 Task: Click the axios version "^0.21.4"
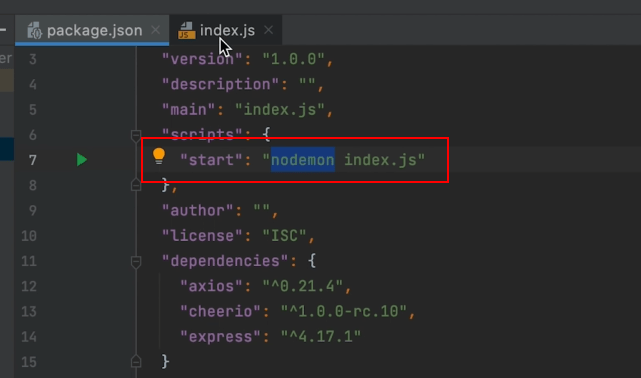point(303,286)
